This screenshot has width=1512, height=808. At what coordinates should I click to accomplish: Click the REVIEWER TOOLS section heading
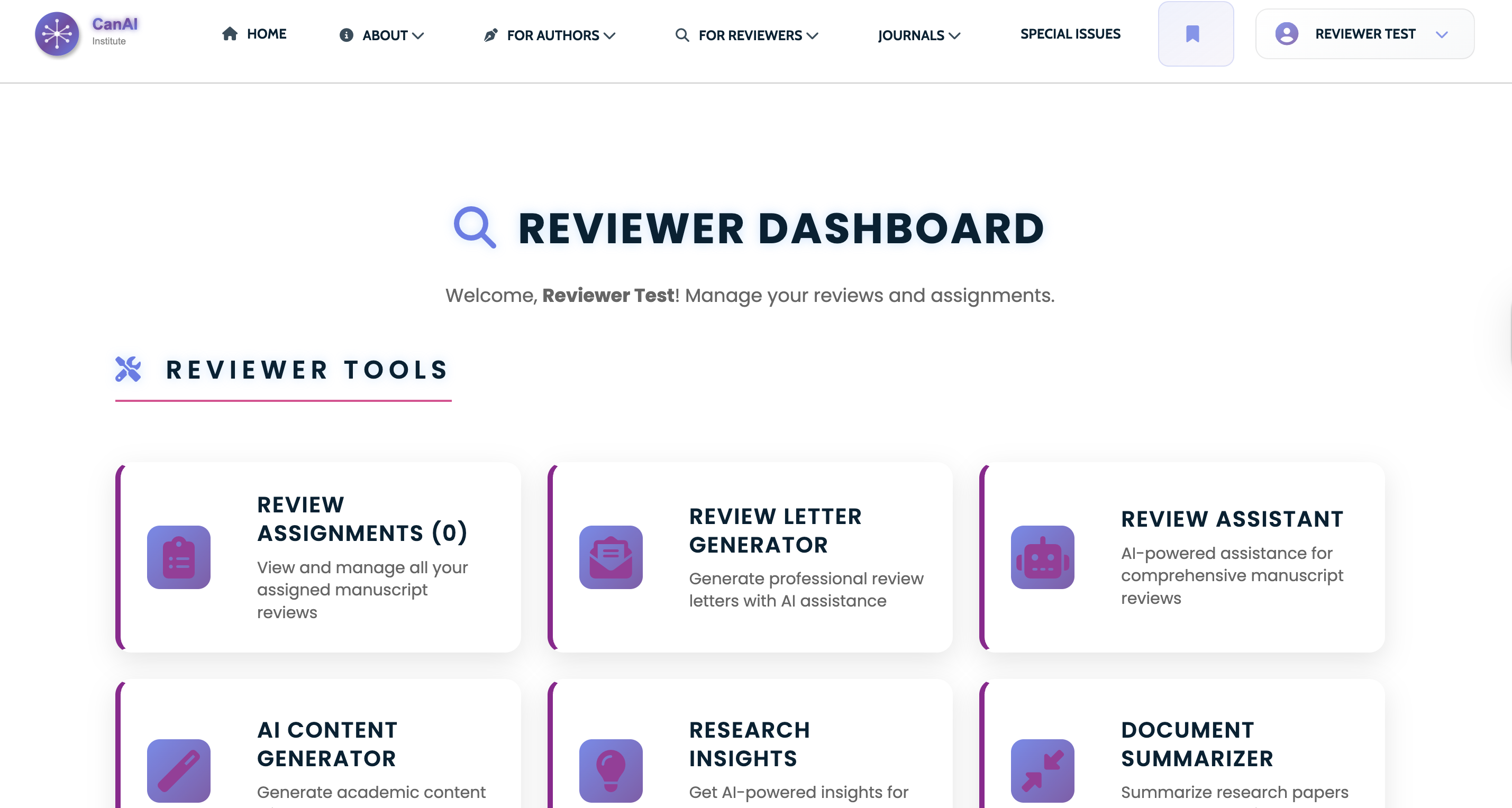[x=307, y=370]
